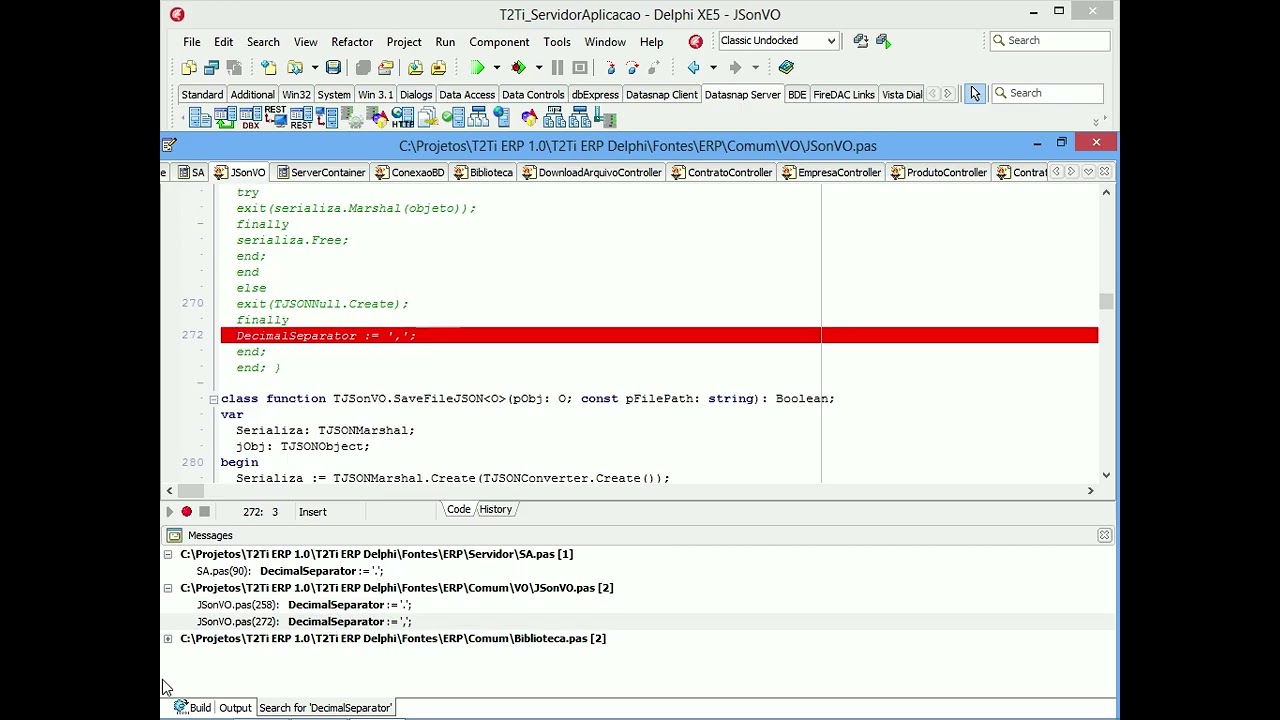Click the Trace Into icon

coord(611,67)
